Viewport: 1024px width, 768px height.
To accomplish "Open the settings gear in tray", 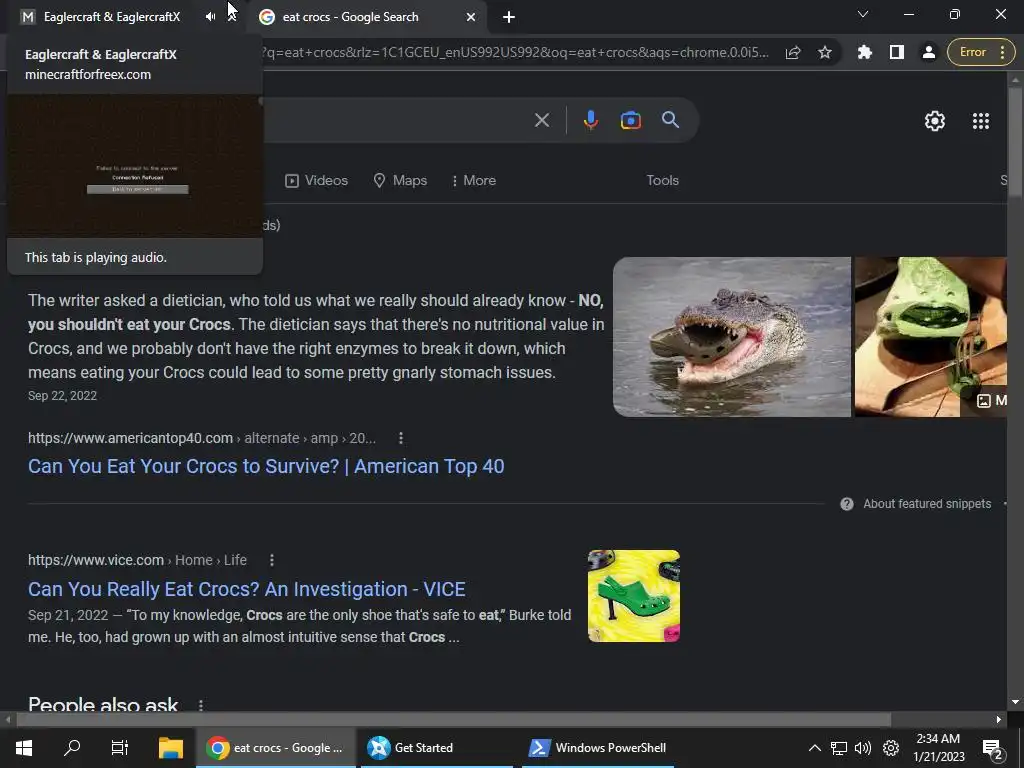I will pyautogui.click(x=891, y=748).
